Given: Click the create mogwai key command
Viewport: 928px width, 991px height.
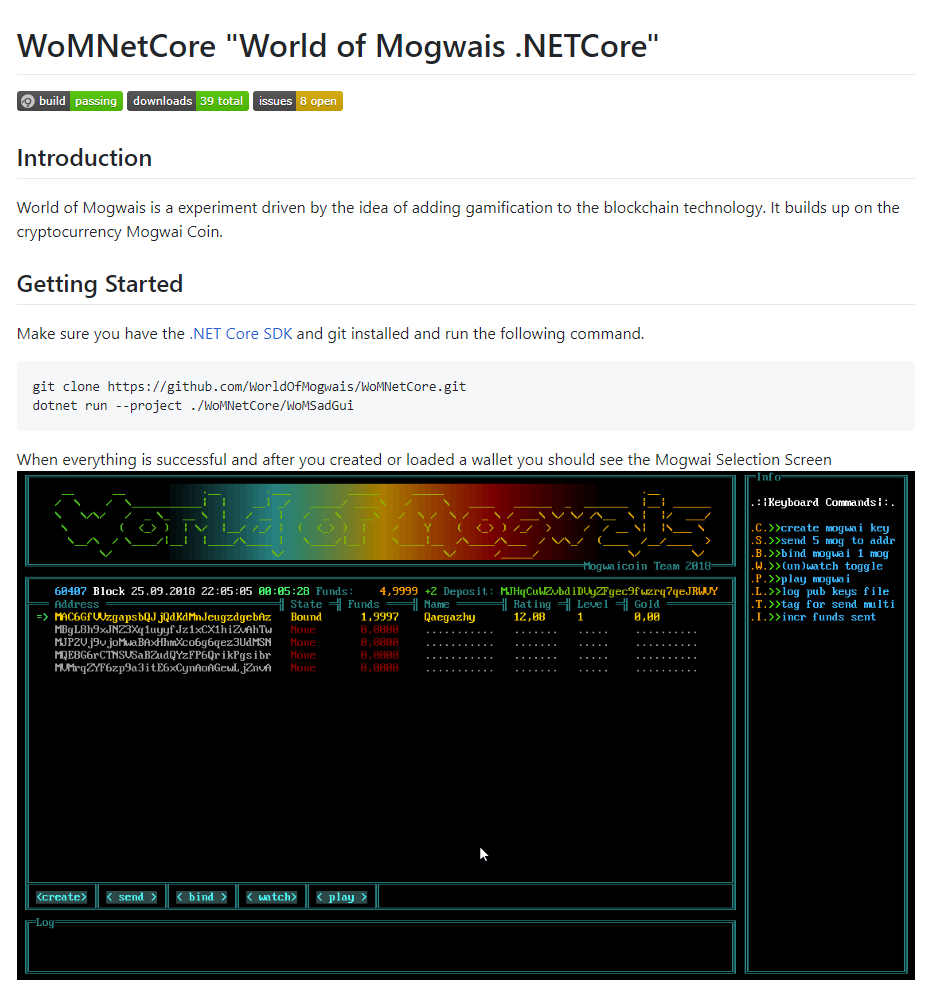Looking at the screenshot, I should click(821, 528).
